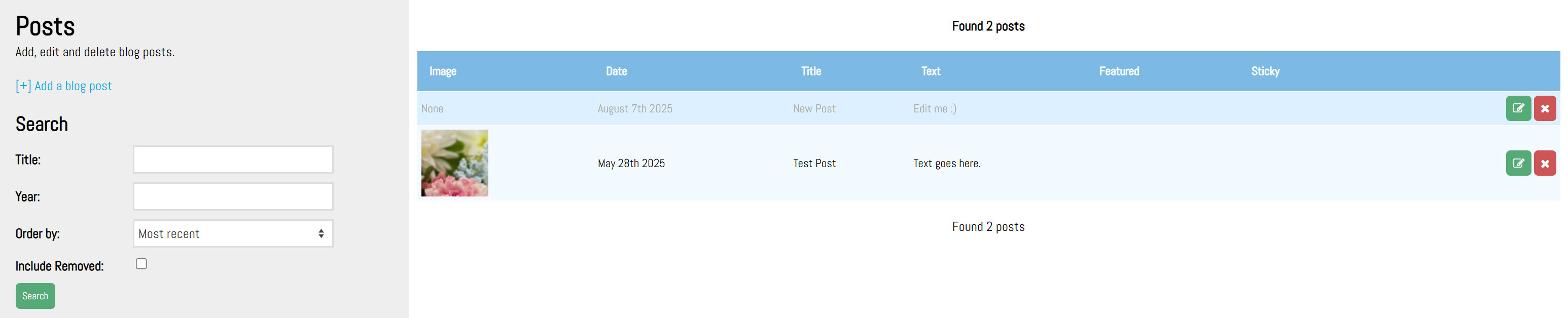Focus the Title search field

(233, 160)
